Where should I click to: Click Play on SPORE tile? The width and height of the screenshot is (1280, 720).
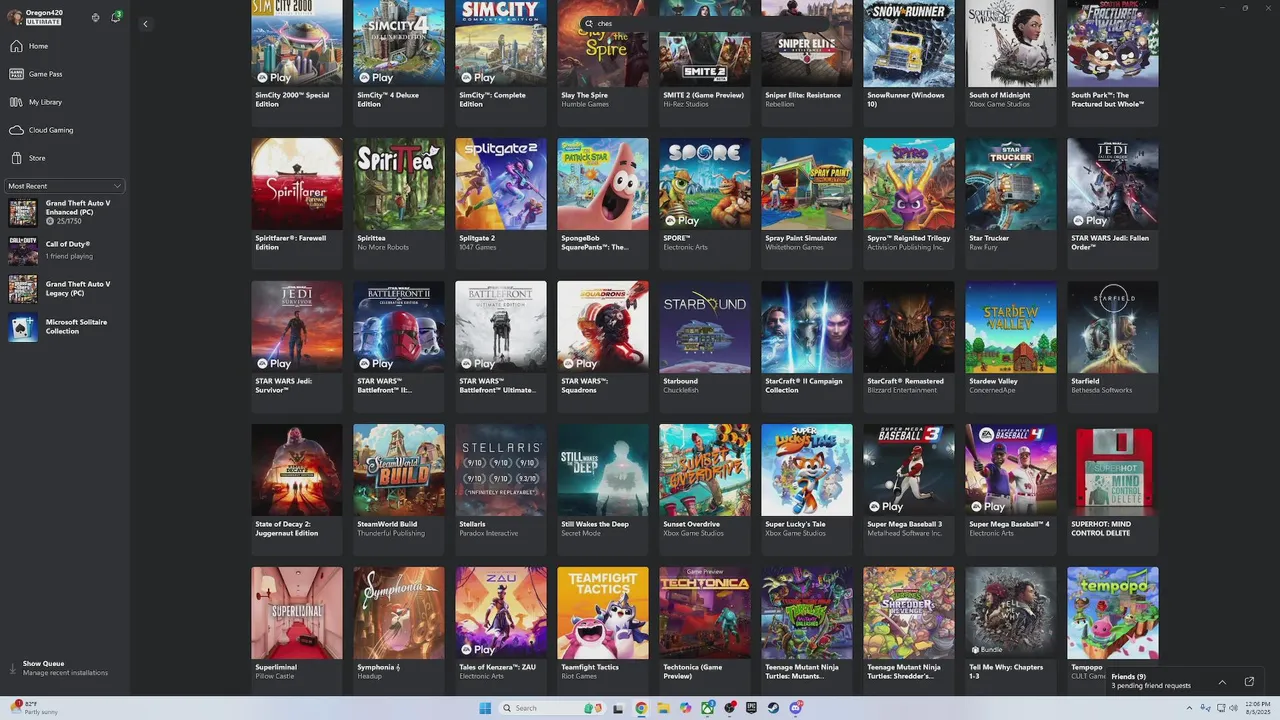682,220
